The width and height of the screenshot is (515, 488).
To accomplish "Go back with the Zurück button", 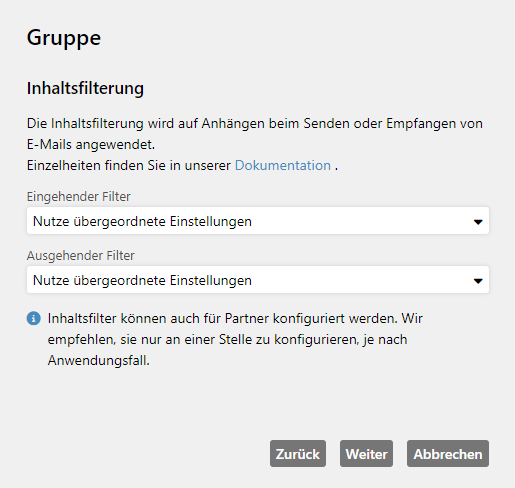I will pos(298,454).
